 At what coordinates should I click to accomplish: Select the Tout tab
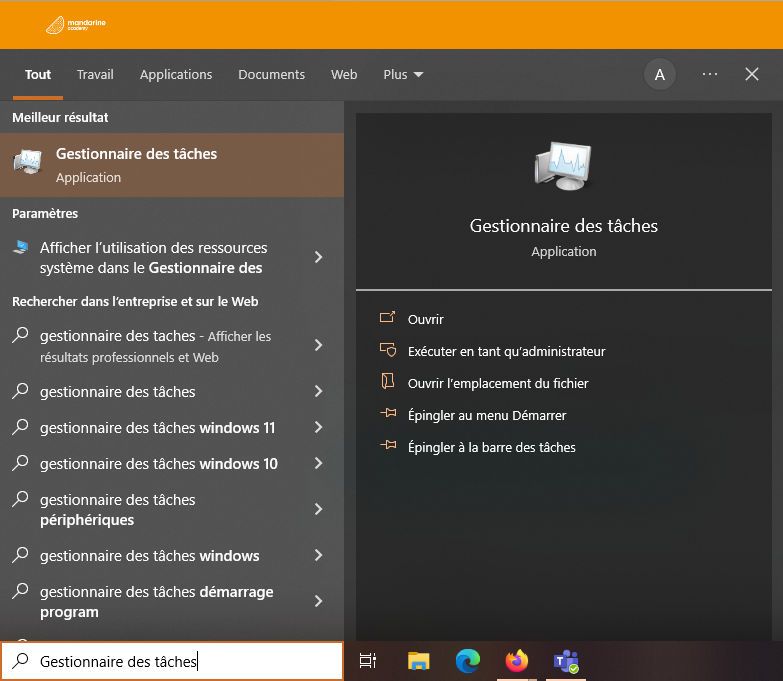tap(38, 74)
